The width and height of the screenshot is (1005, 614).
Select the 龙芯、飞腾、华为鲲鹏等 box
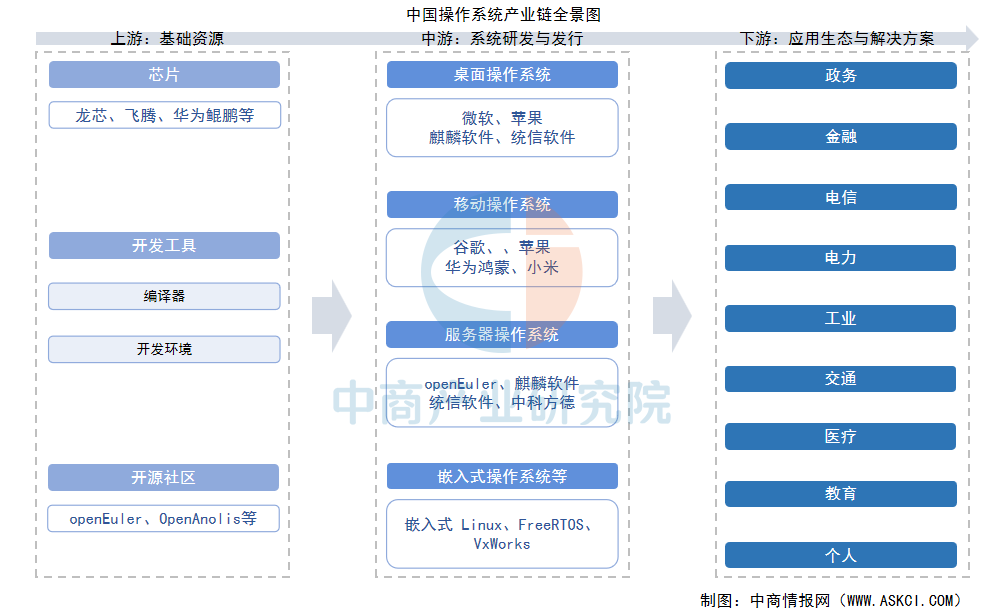pyautogui.click(x=165, y=115)
